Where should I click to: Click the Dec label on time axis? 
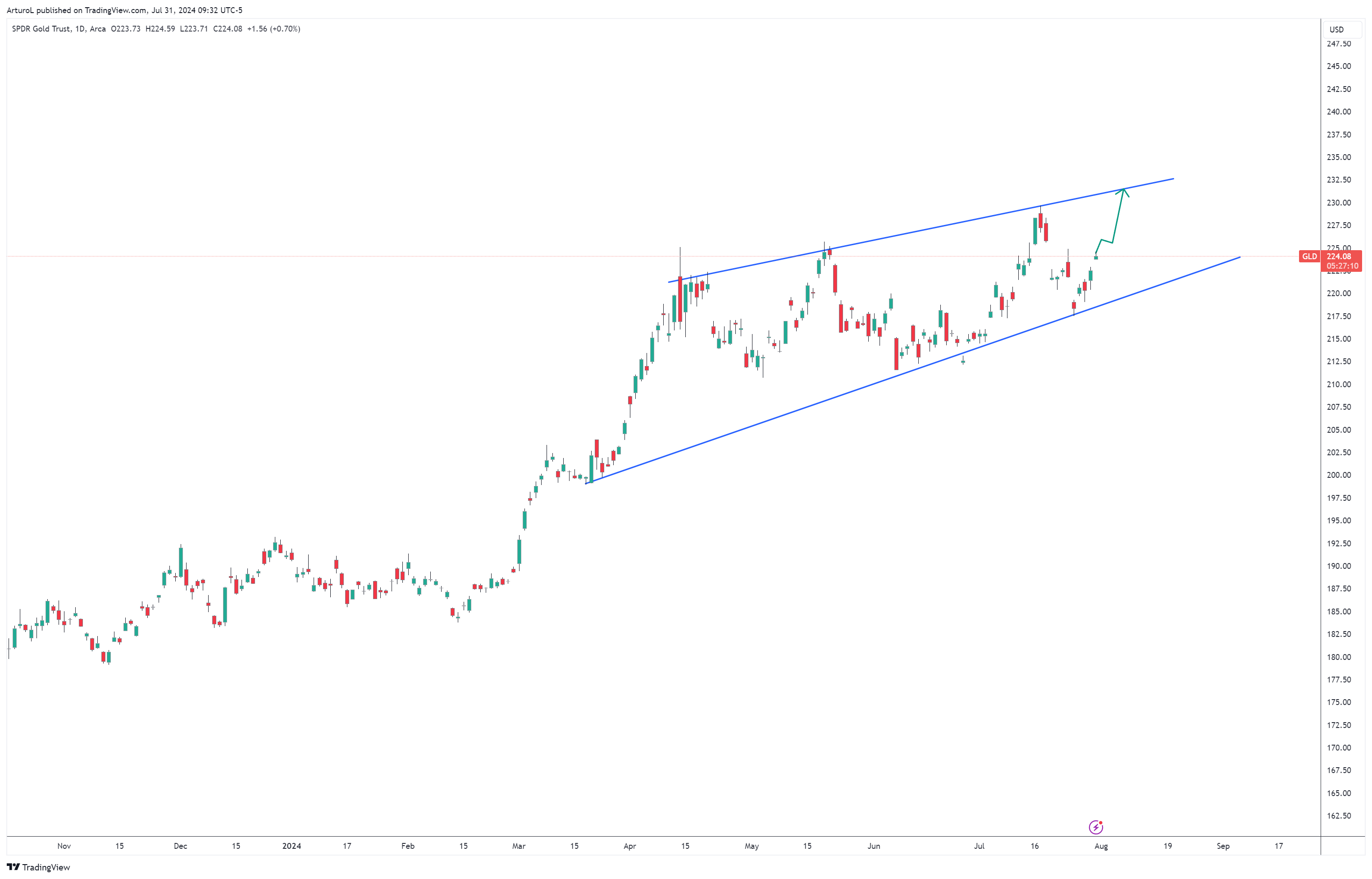coord(180,846)
